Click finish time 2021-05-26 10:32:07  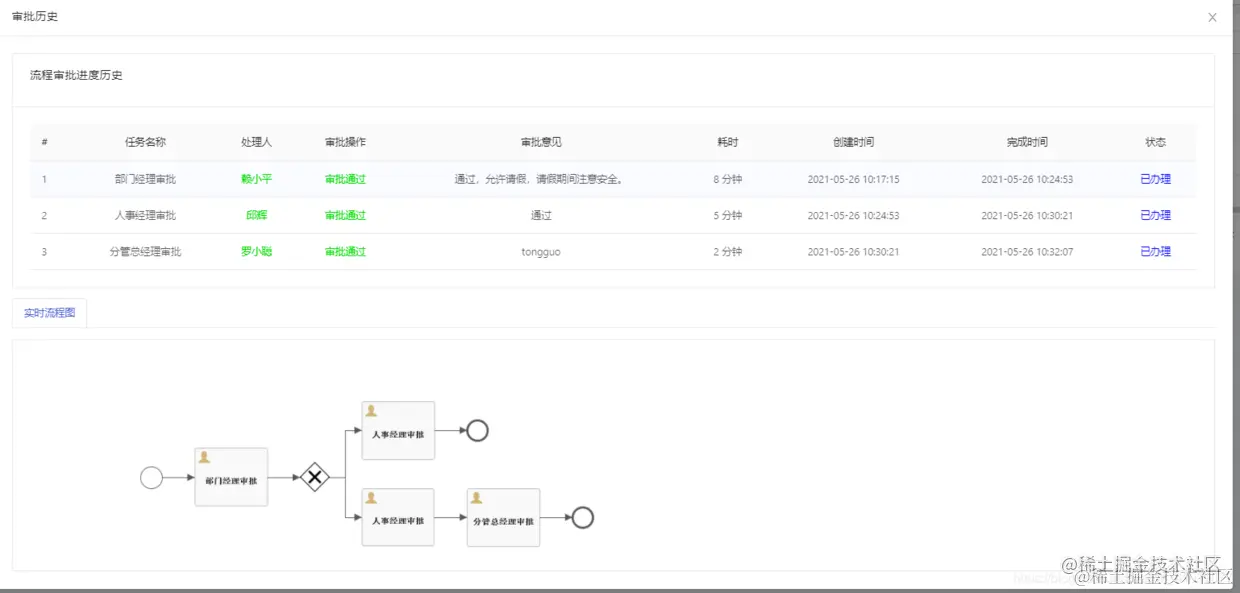pyautogui.click(x=1027, y=251)
